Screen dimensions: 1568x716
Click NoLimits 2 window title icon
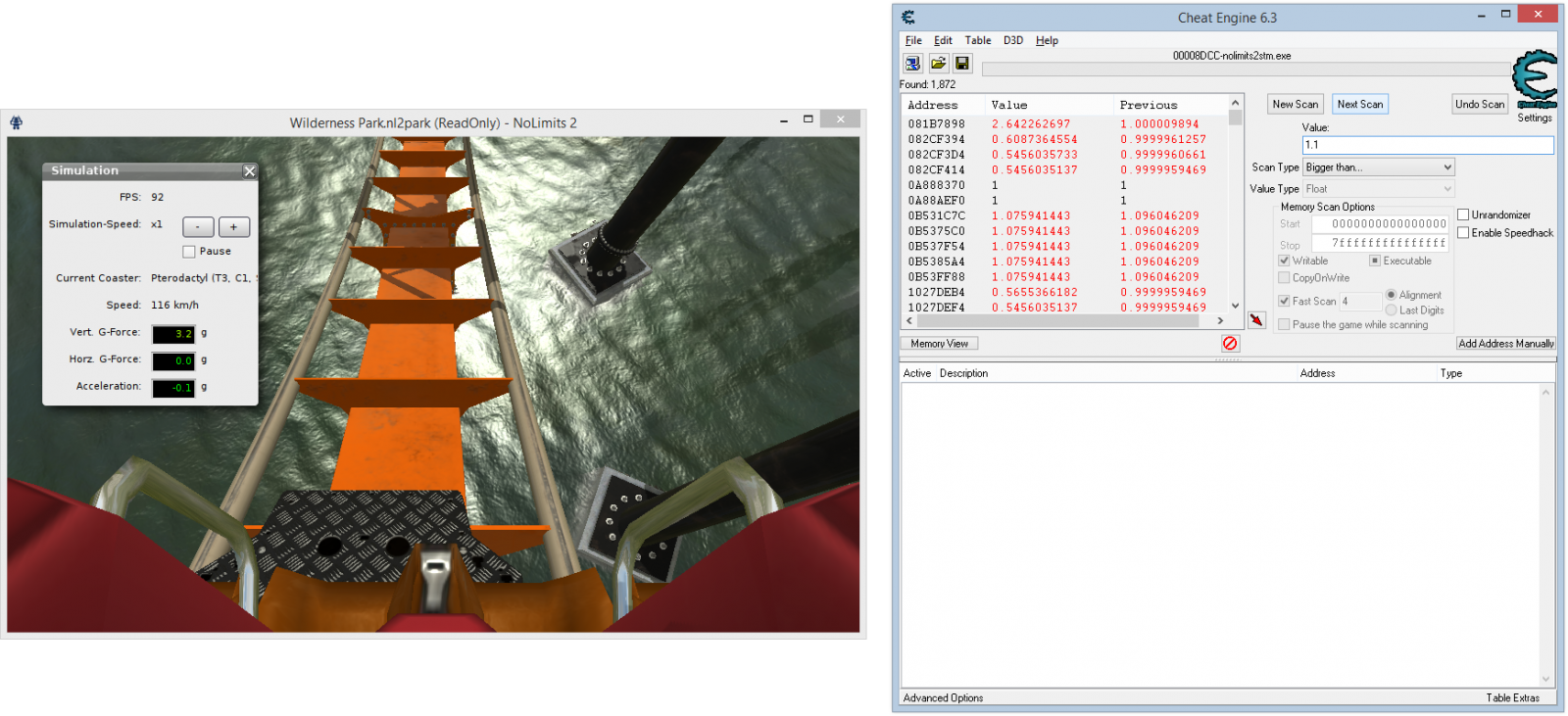click(x=16, y=122)
